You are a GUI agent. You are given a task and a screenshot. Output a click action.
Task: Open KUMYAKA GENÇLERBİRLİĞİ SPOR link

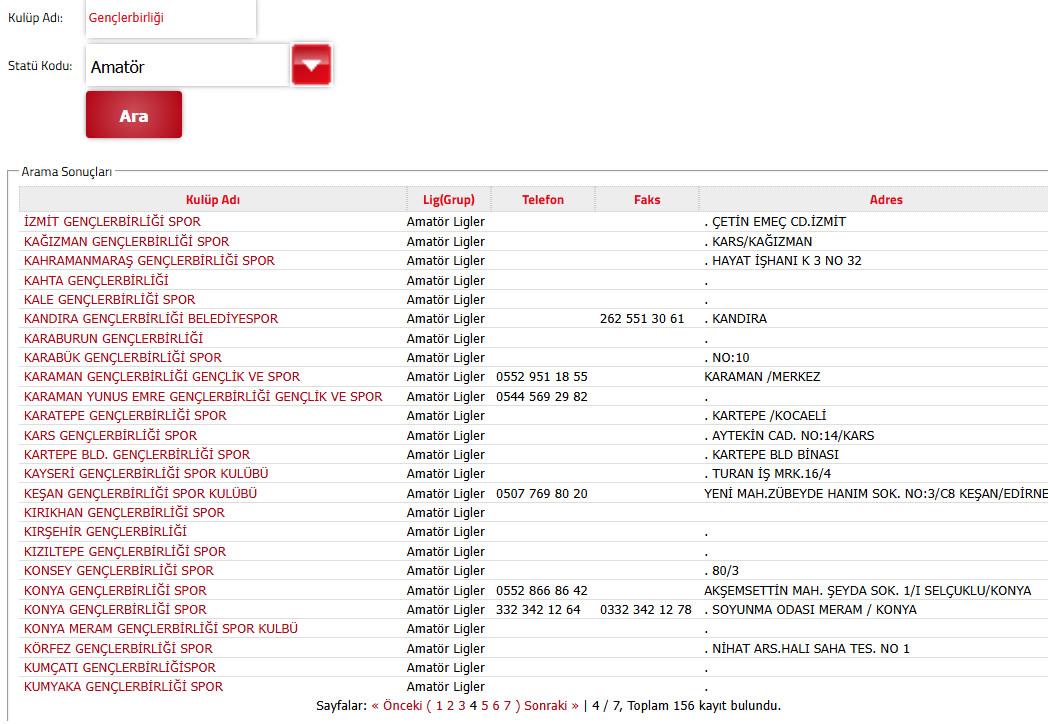click(x=124, y=687)
